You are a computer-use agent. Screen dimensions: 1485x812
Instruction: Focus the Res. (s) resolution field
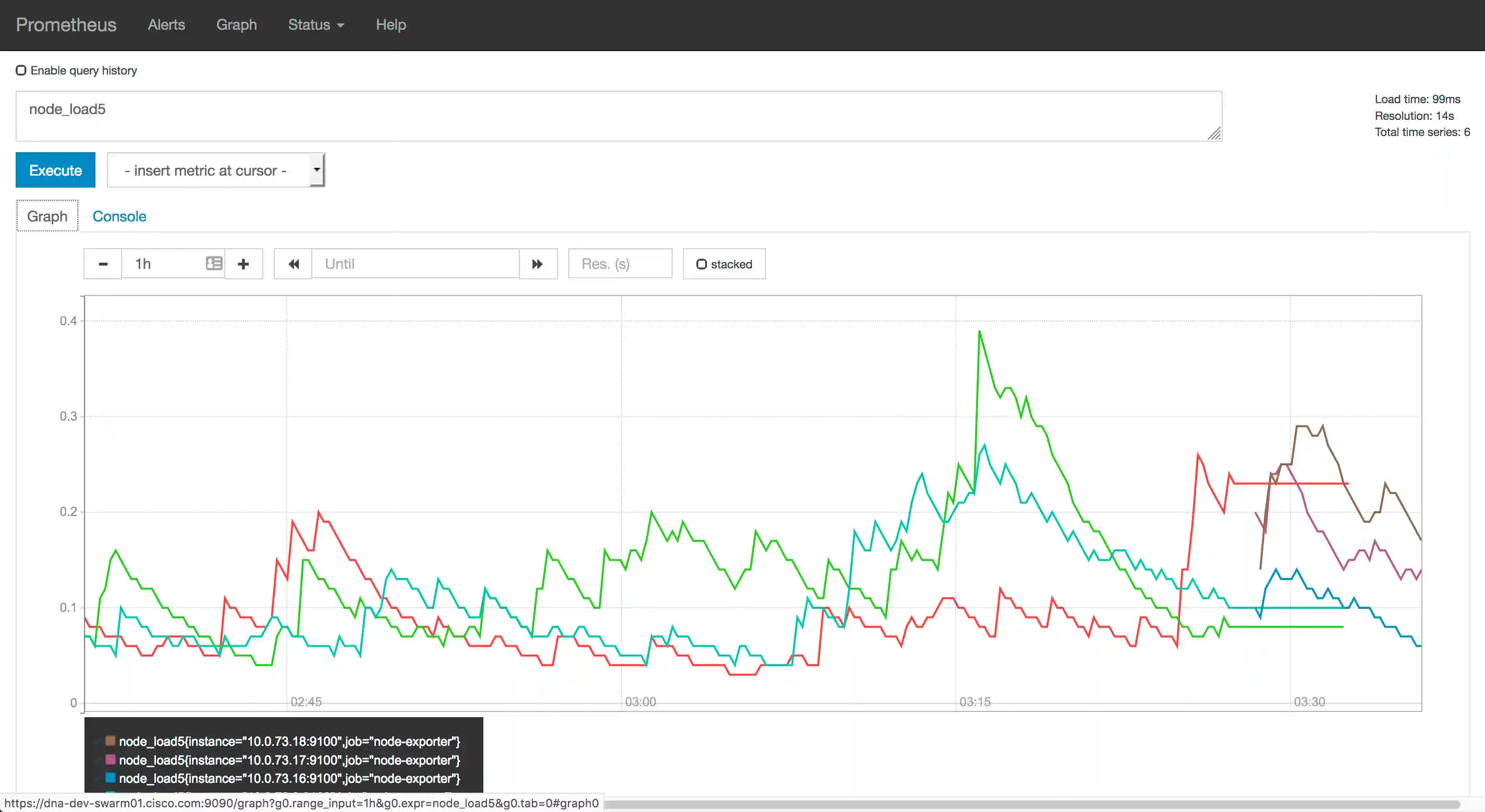[620, 264]
